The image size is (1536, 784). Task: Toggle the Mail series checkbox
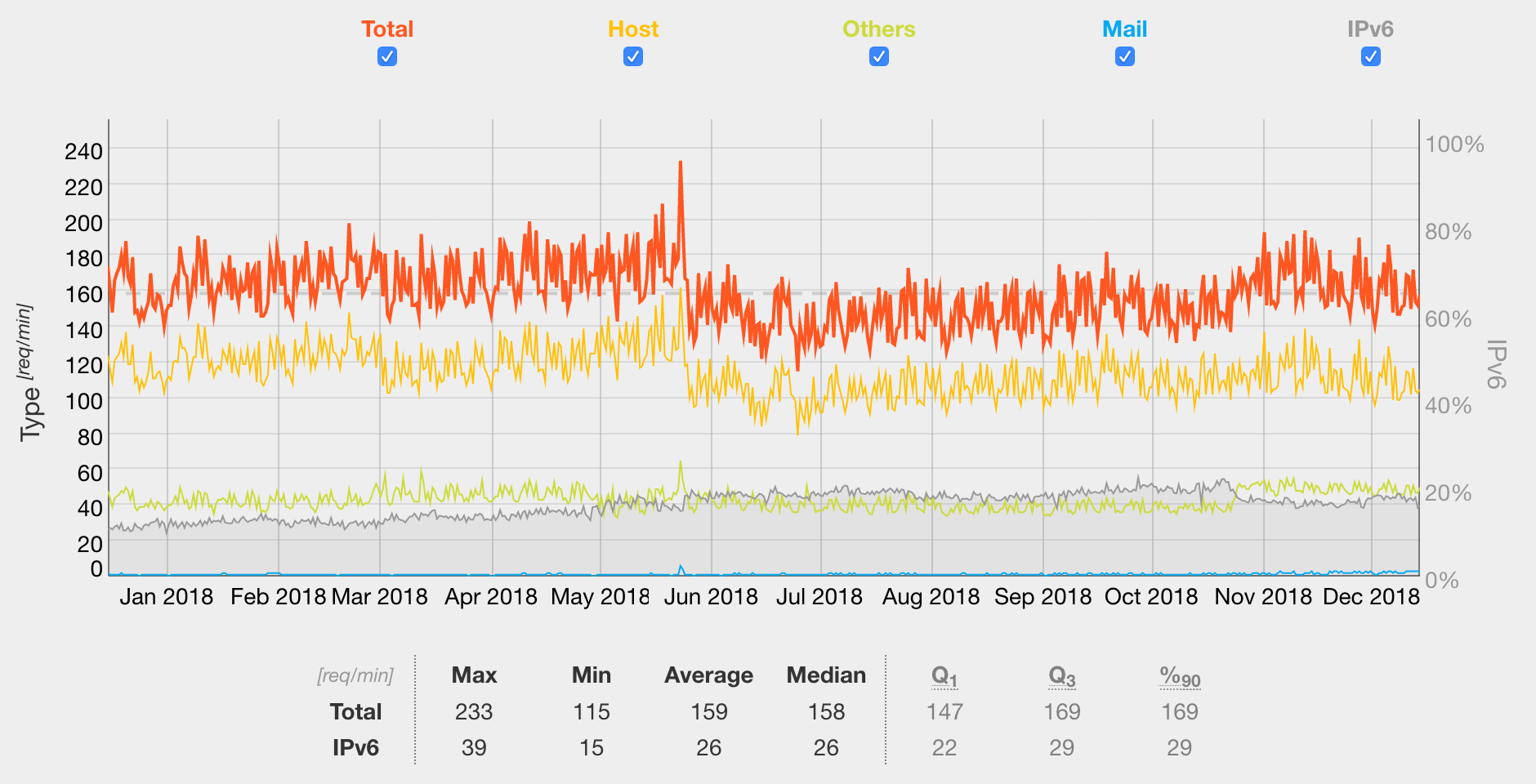pyautogui.click(x=1125, y=56)
